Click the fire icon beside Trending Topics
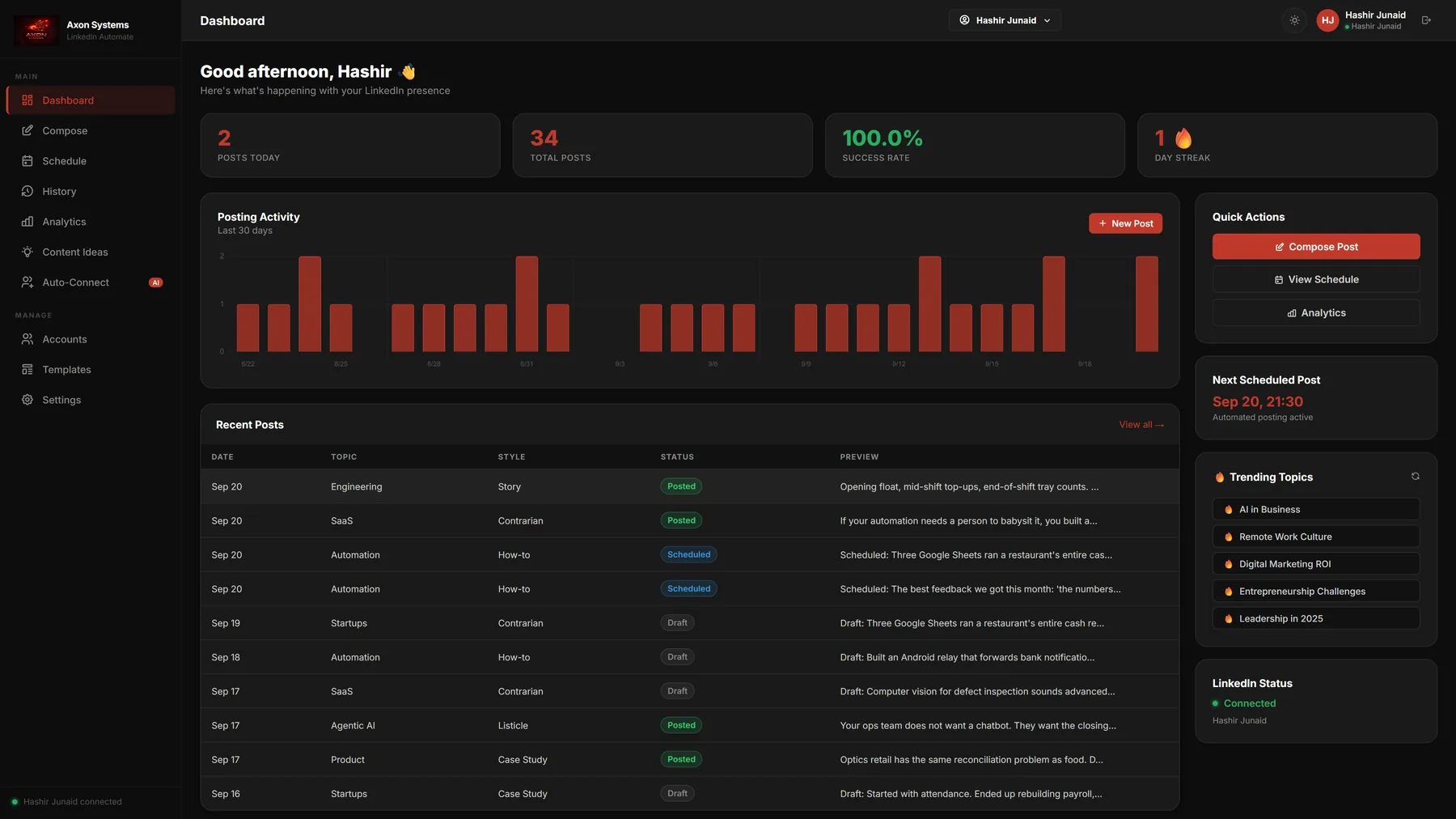 (x=1219, y=477)
